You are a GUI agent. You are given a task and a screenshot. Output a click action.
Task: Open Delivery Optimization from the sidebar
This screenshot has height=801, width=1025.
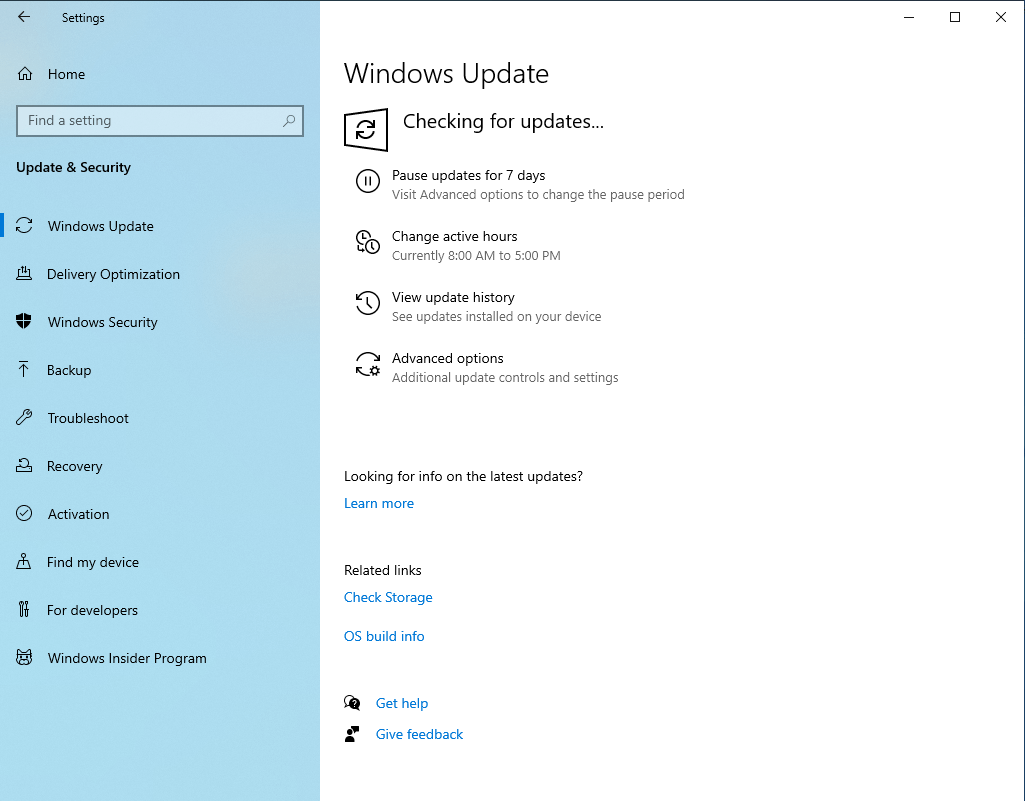tap(24, 274)
